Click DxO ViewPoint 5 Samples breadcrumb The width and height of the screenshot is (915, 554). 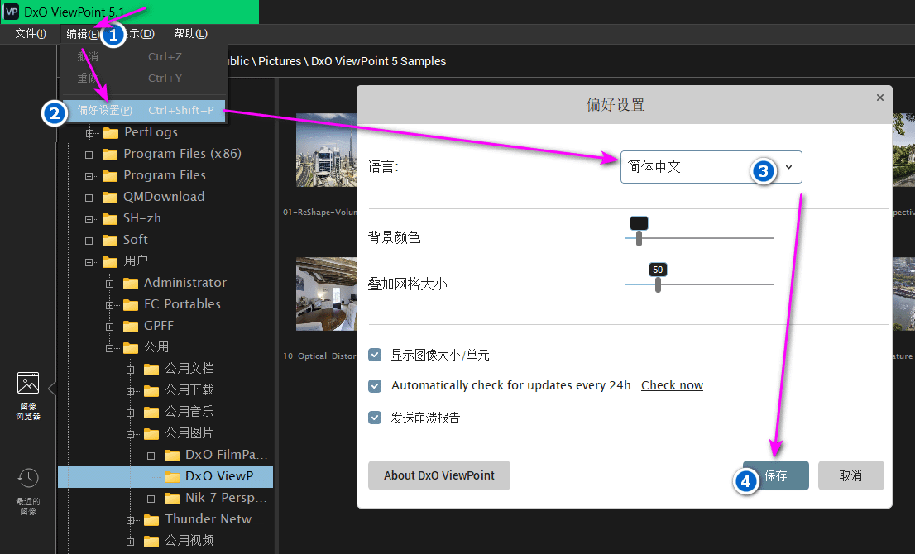click(x=378, y=61)
